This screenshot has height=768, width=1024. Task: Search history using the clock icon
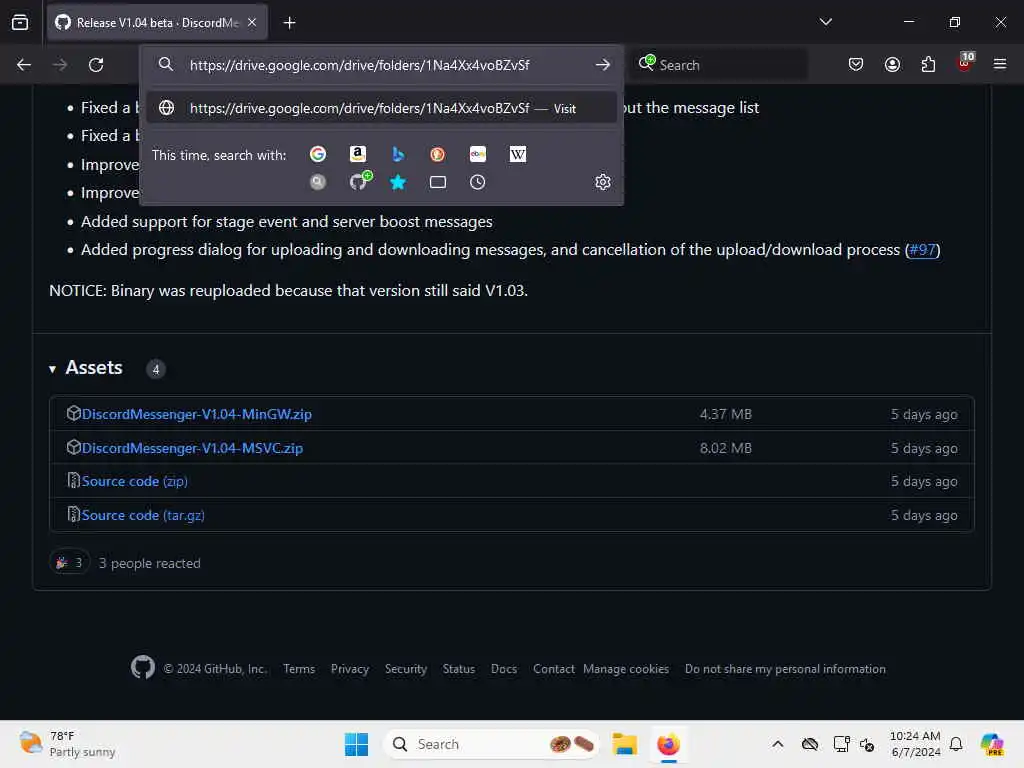[x=478, y=182]
